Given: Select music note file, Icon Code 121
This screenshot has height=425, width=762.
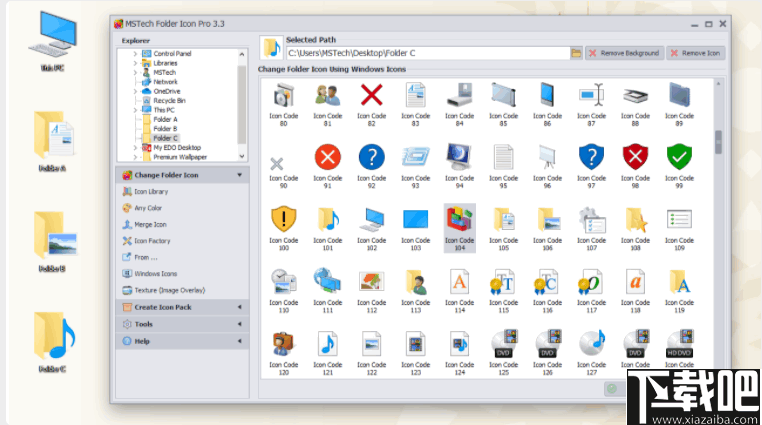Looking at the screenshot, I should click(x=328, y=344).
